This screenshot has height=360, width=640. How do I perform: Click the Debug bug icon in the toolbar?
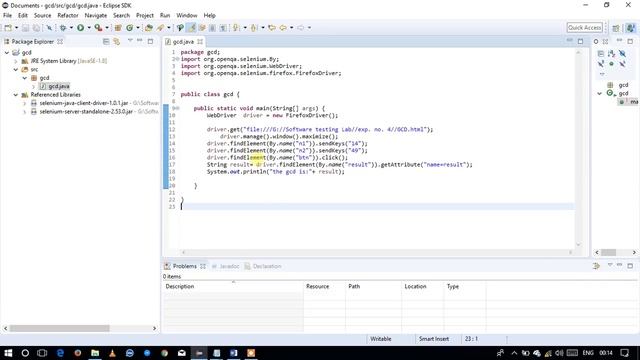[63, 28]
